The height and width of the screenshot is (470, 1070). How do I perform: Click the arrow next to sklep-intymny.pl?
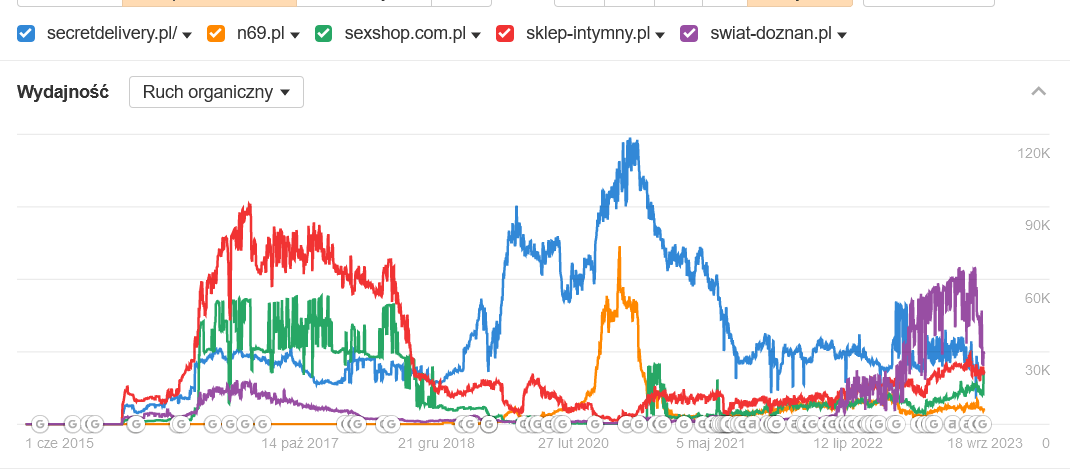pos(660,35)
